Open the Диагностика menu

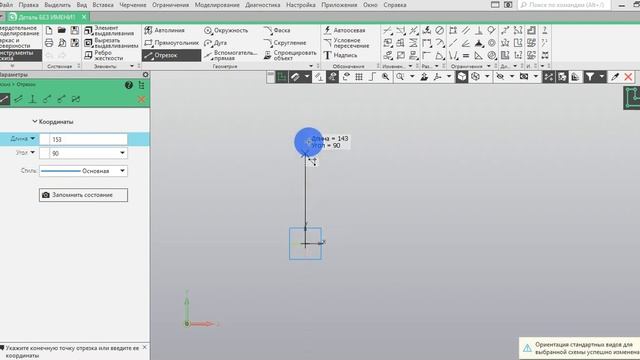[262, 5]
